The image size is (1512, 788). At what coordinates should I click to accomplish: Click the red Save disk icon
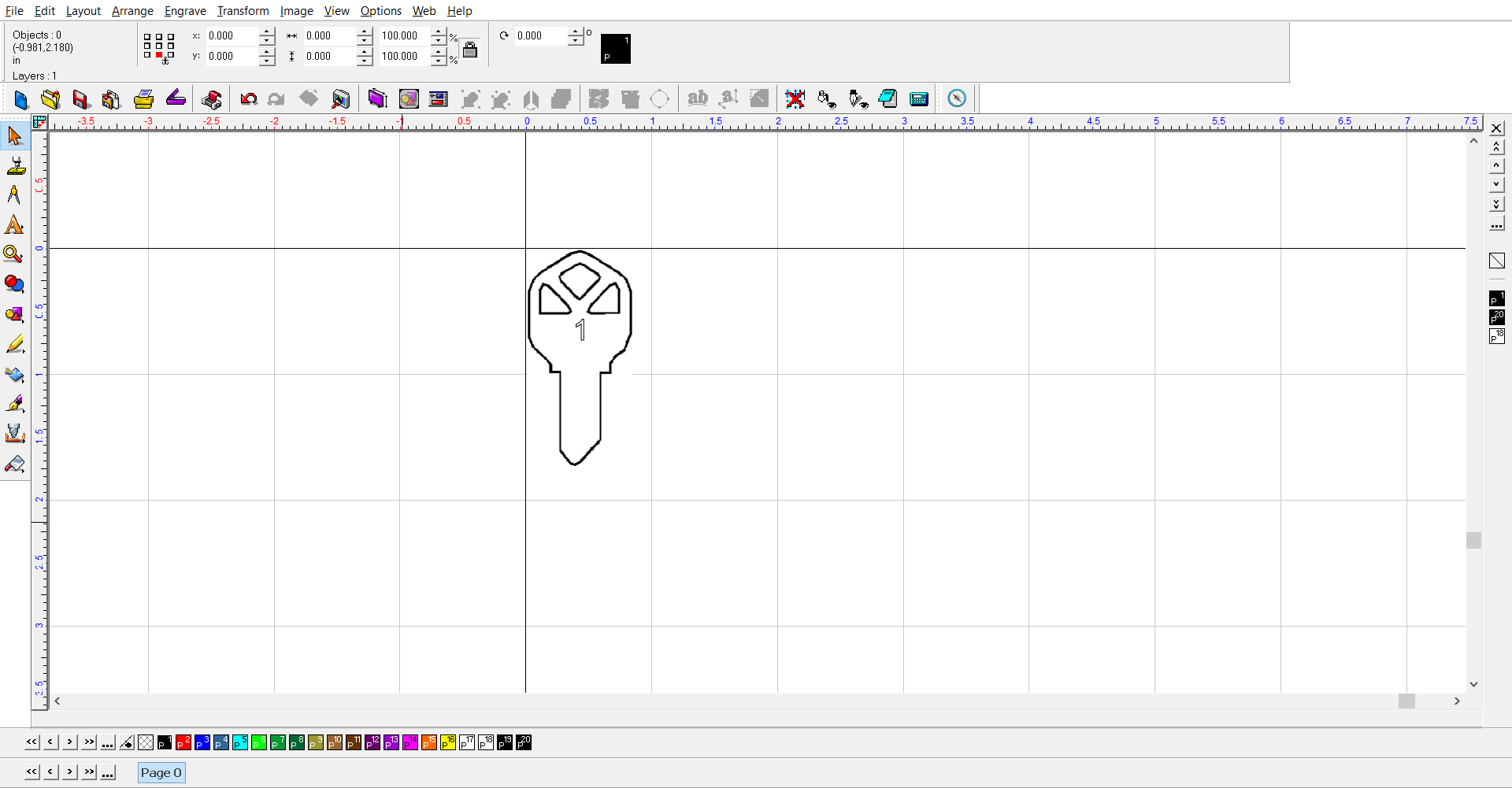81,99
